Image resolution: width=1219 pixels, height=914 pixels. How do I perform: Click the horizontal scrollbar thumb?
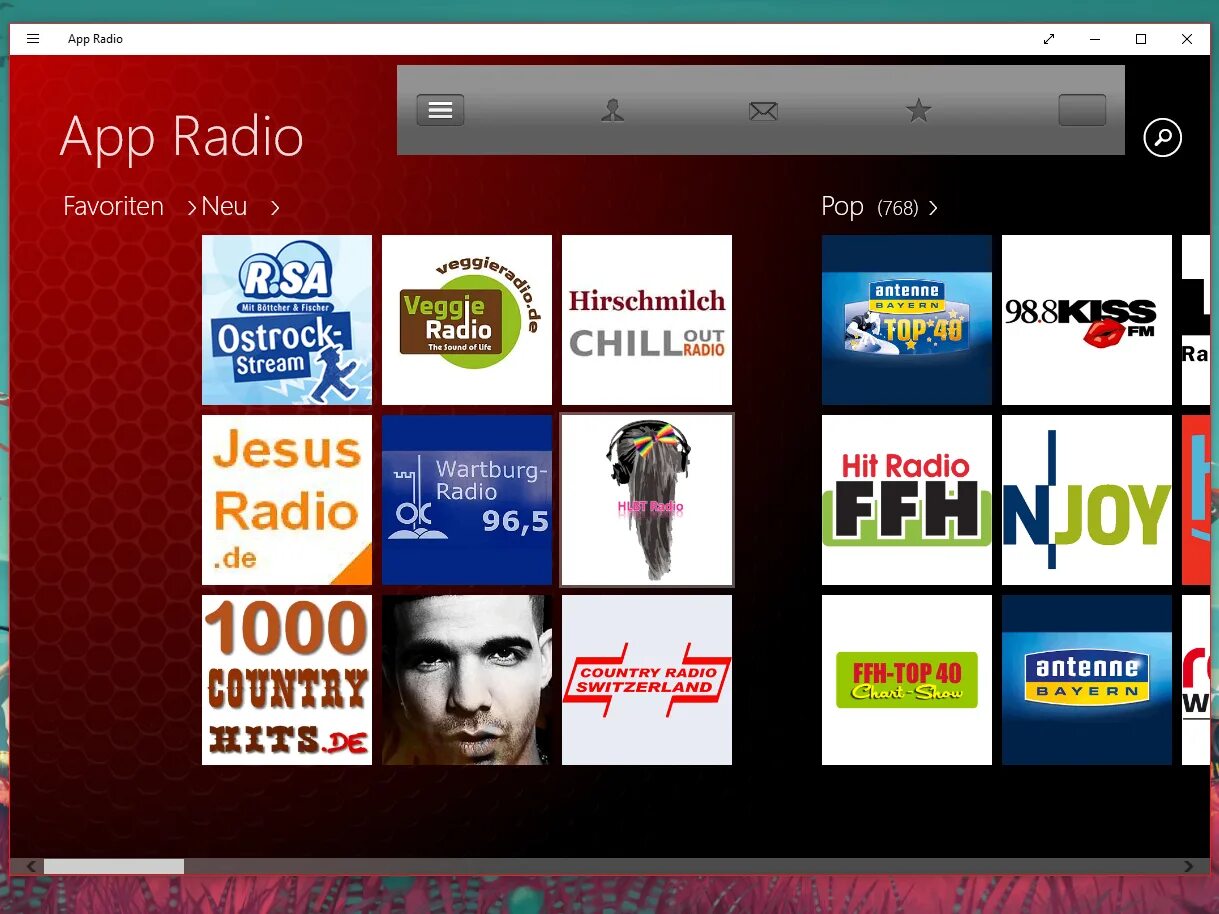114,866
